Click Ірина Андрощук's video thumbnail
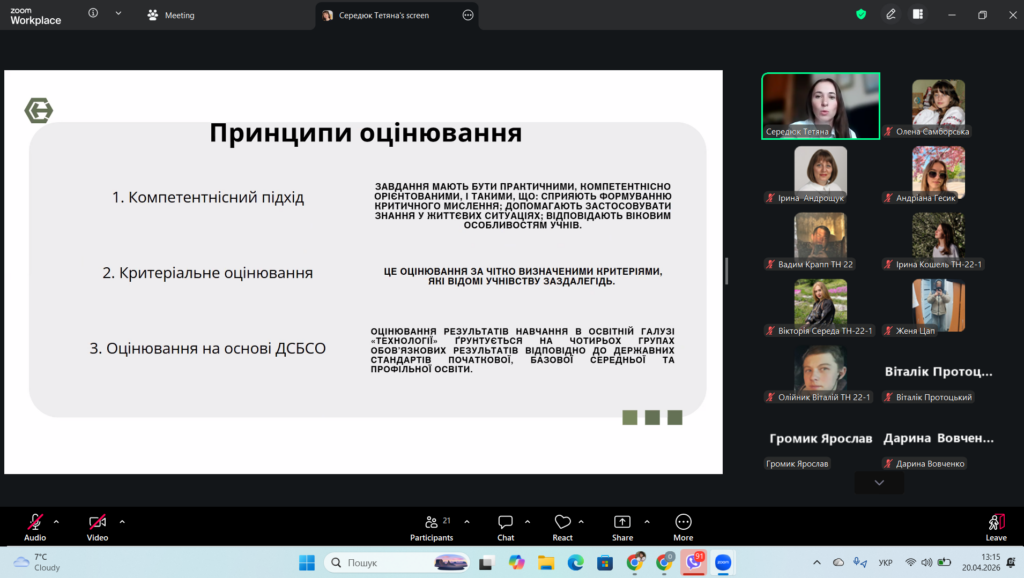1024x578 pixels. [x=820, y=169]
